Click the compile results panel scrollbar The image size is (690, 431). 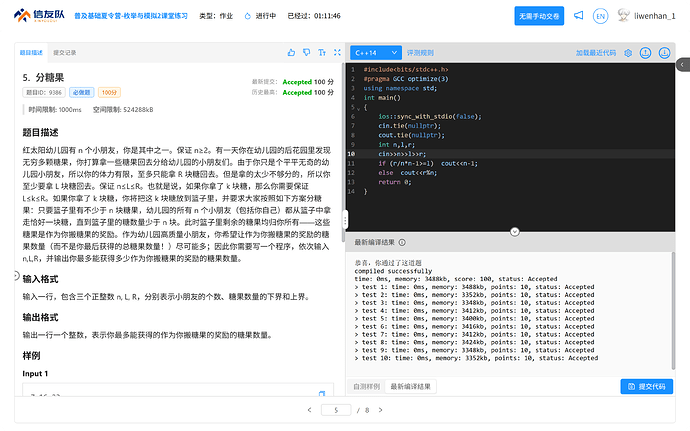673,311
